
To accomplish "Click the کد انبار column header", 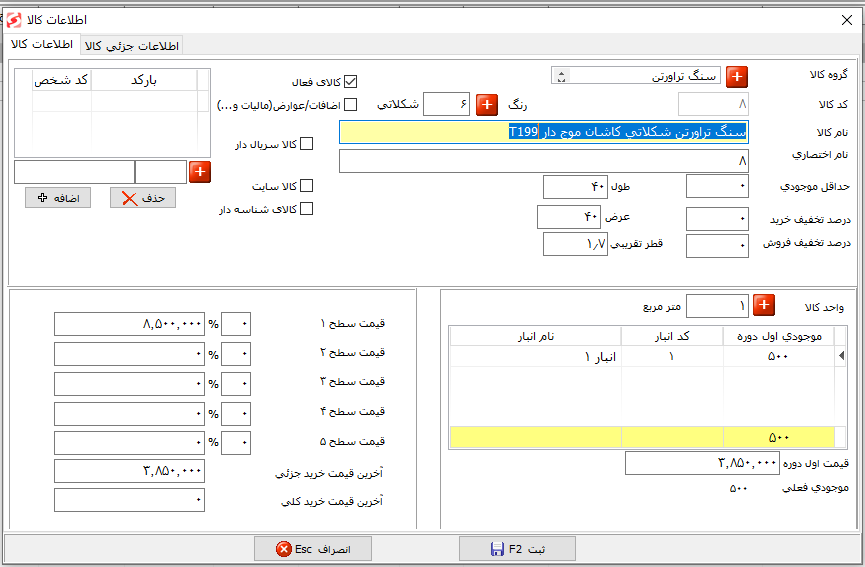I will 672,336.
